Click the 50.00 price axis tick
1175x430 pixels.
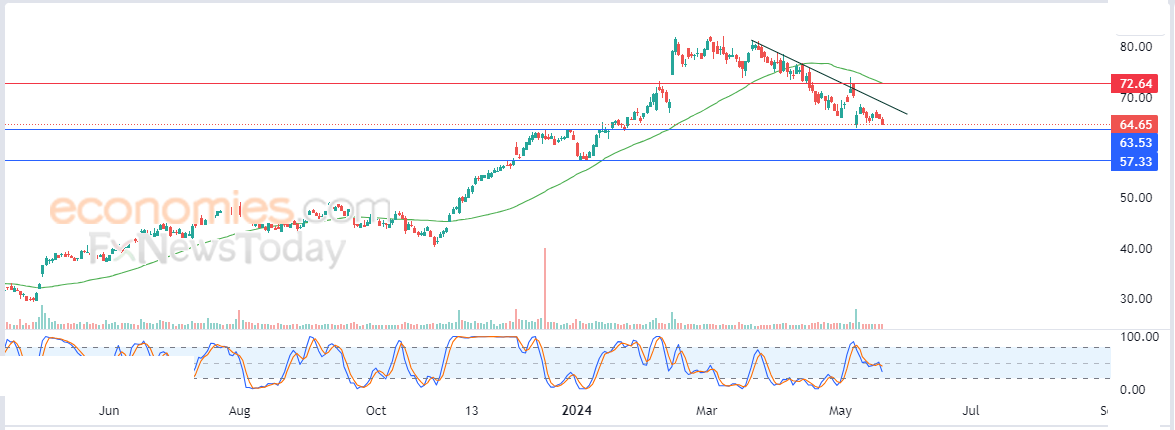[x=1136, y=198]
